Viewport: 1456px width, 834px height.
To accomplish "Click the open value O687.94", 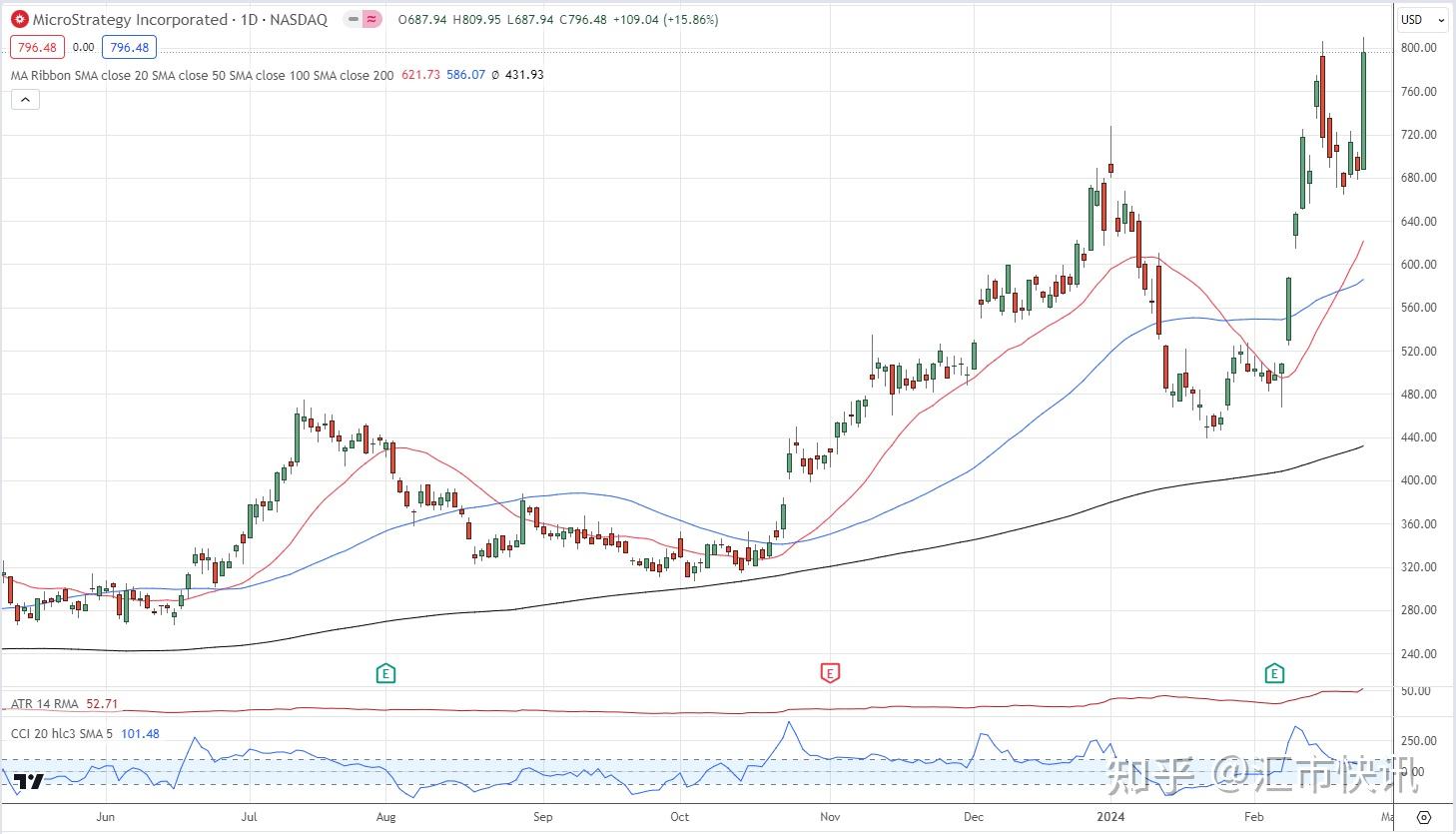I will click(x=421, y=19).
